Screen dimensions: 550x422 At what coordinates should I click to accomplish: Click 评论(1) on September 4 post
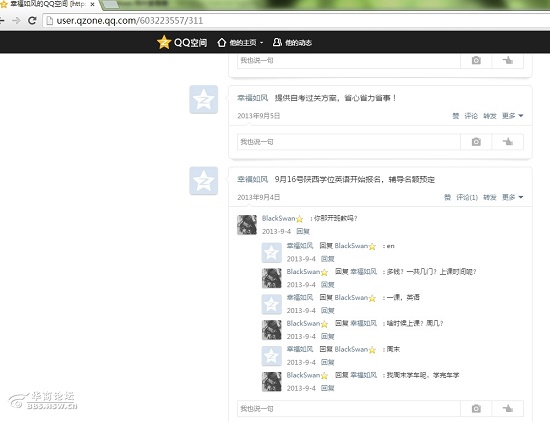tap(467, 197)
